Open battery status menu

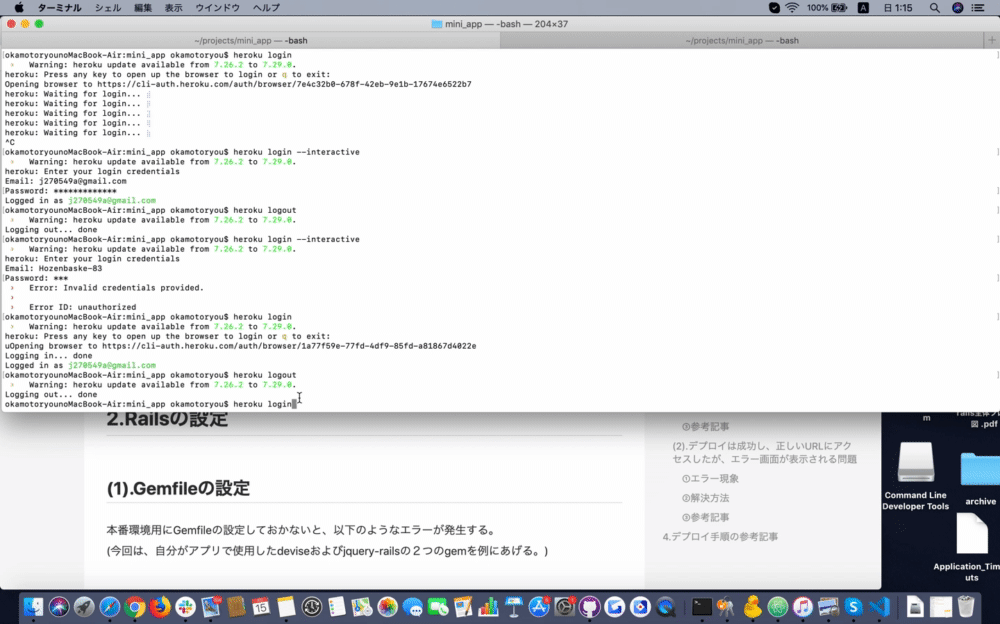click(x=827, y=8)
